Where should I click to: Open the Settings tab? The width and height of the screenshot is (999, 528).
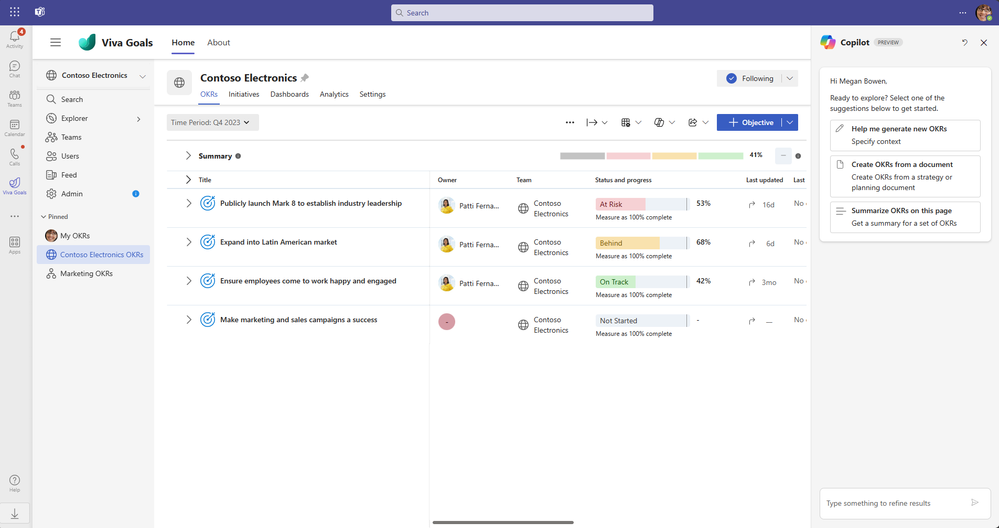click(372, 94)
